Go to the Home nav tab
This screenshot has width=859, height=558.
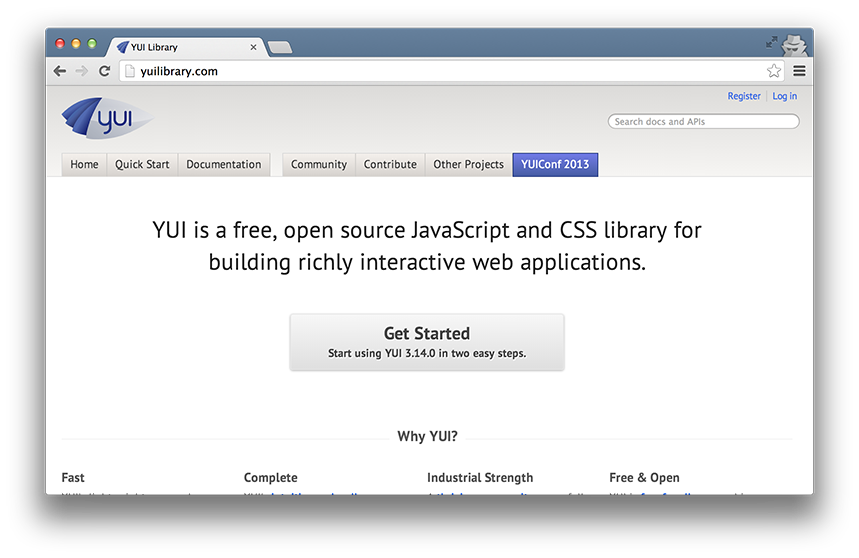point(84,164)
